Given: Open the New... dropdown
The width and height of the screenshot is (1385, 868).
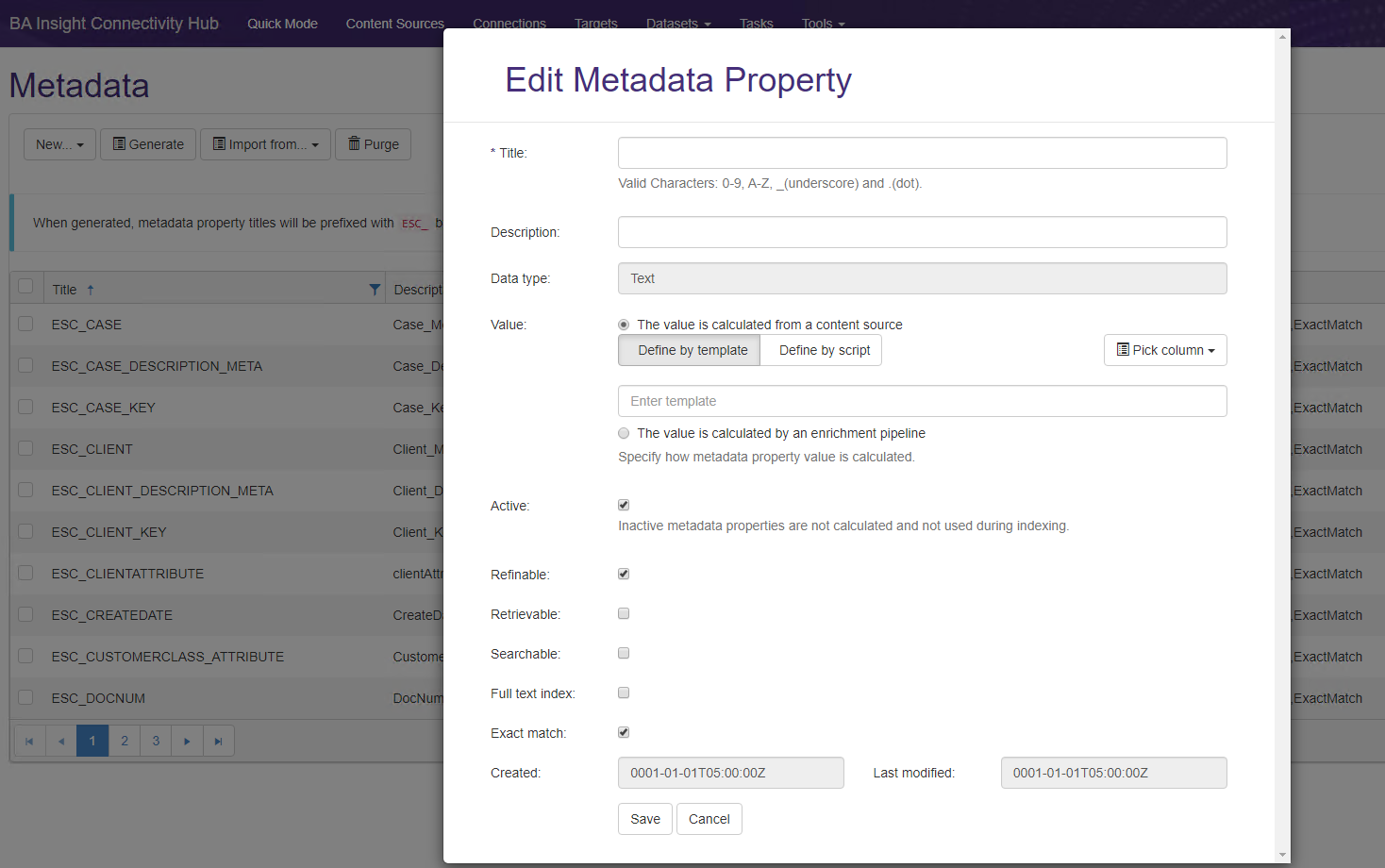Looking at the screenshot, I should click(x=58, y=143).
